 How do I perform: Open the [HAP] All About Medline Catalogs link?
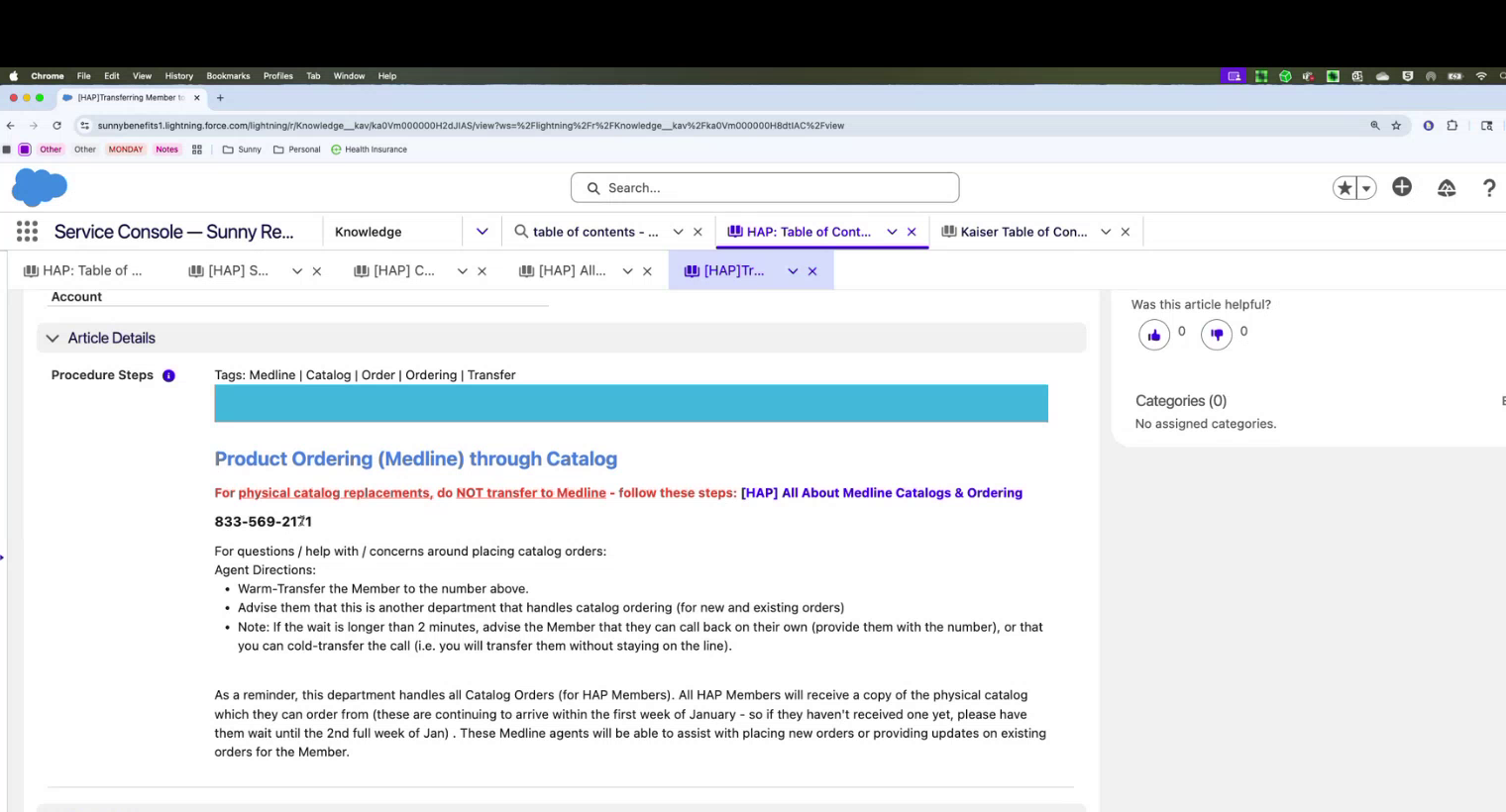click(x=882, y=492)
